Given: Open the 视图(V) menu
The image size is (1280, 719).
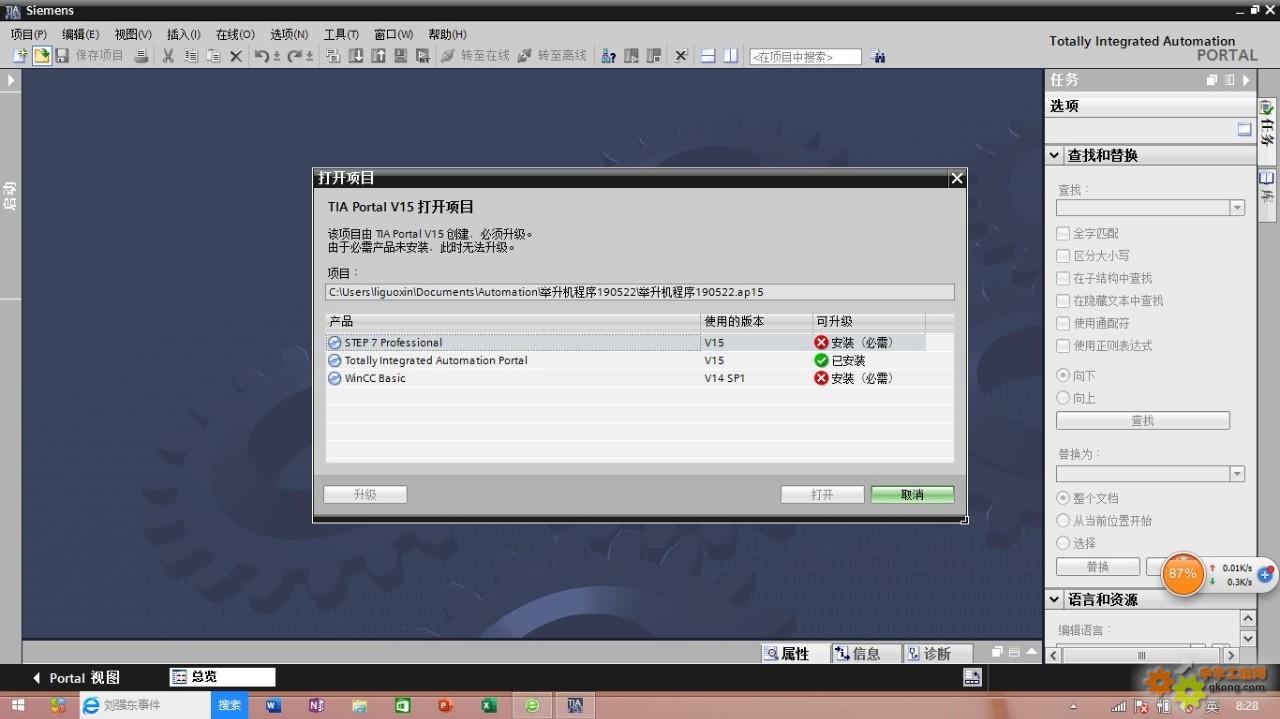Looking at the screenshot, I should tap(133, 34).
